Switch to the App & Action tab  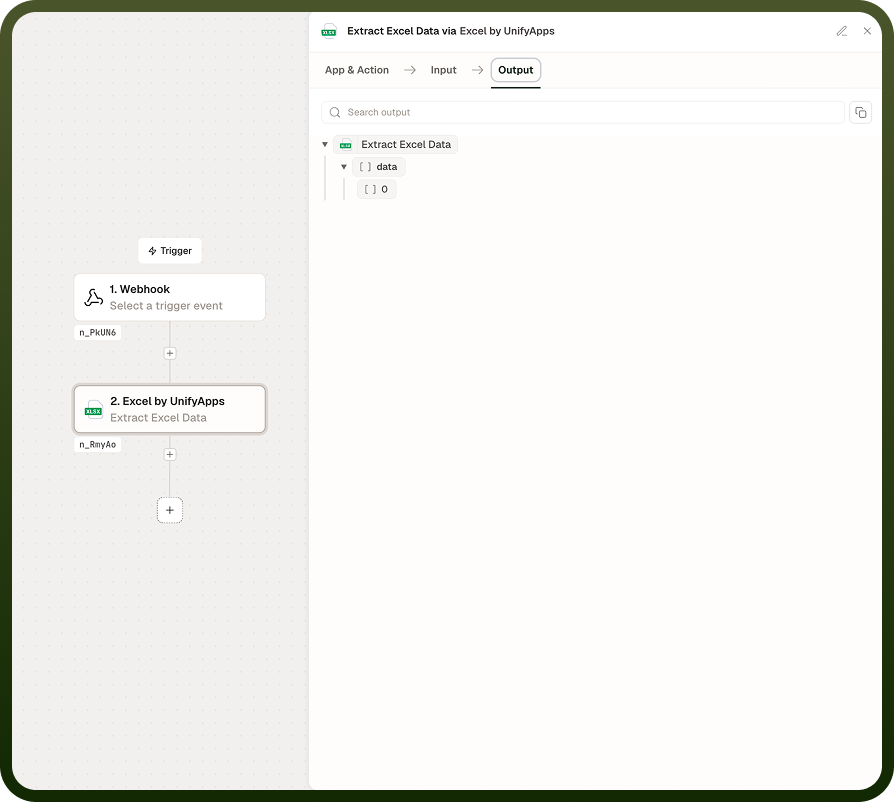357,70
